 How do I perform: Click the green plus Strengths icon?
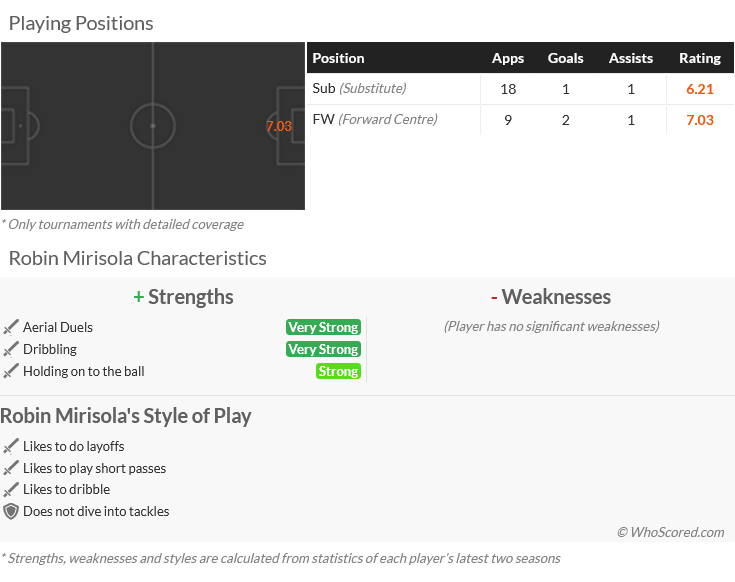pos(138,297)
